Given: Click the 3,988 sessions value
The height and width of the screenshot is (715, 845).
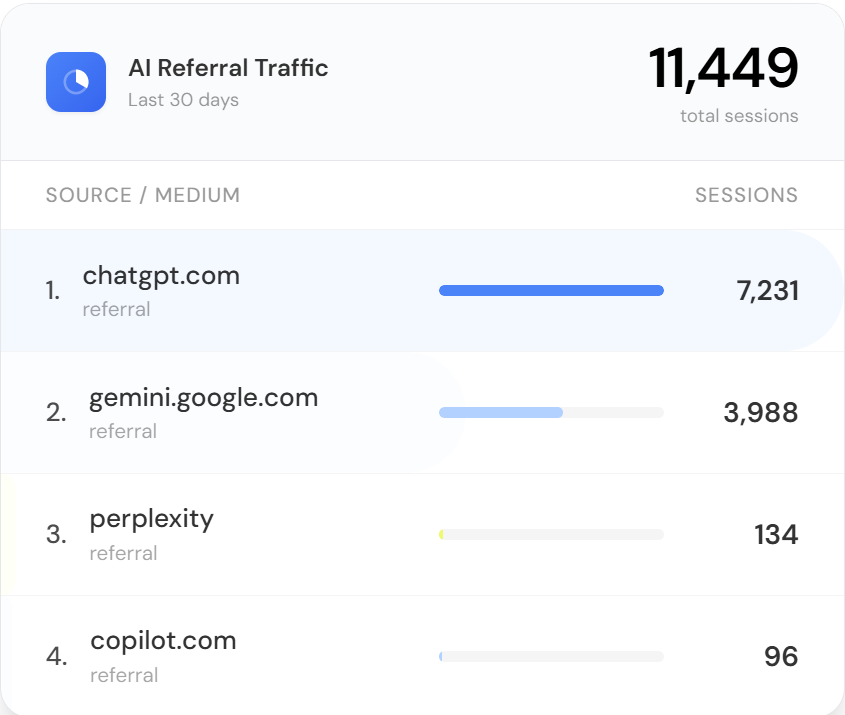Looking at the screenshot, I should pyautogui.click(x=760, y=413).
